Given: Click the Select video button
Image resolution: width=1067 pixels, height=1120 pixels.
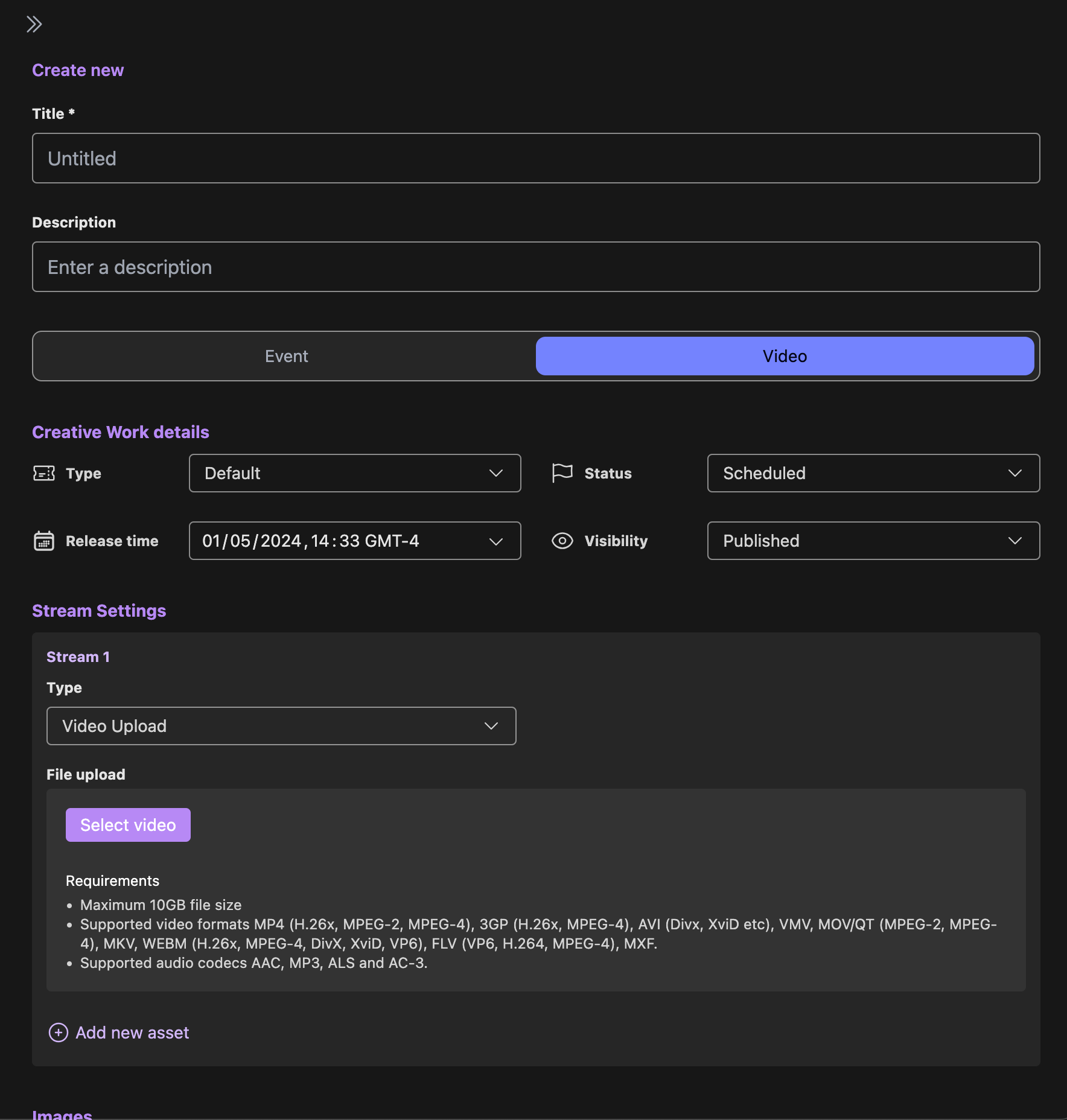Looking at the screenshot, I should (x=128, y=825).
